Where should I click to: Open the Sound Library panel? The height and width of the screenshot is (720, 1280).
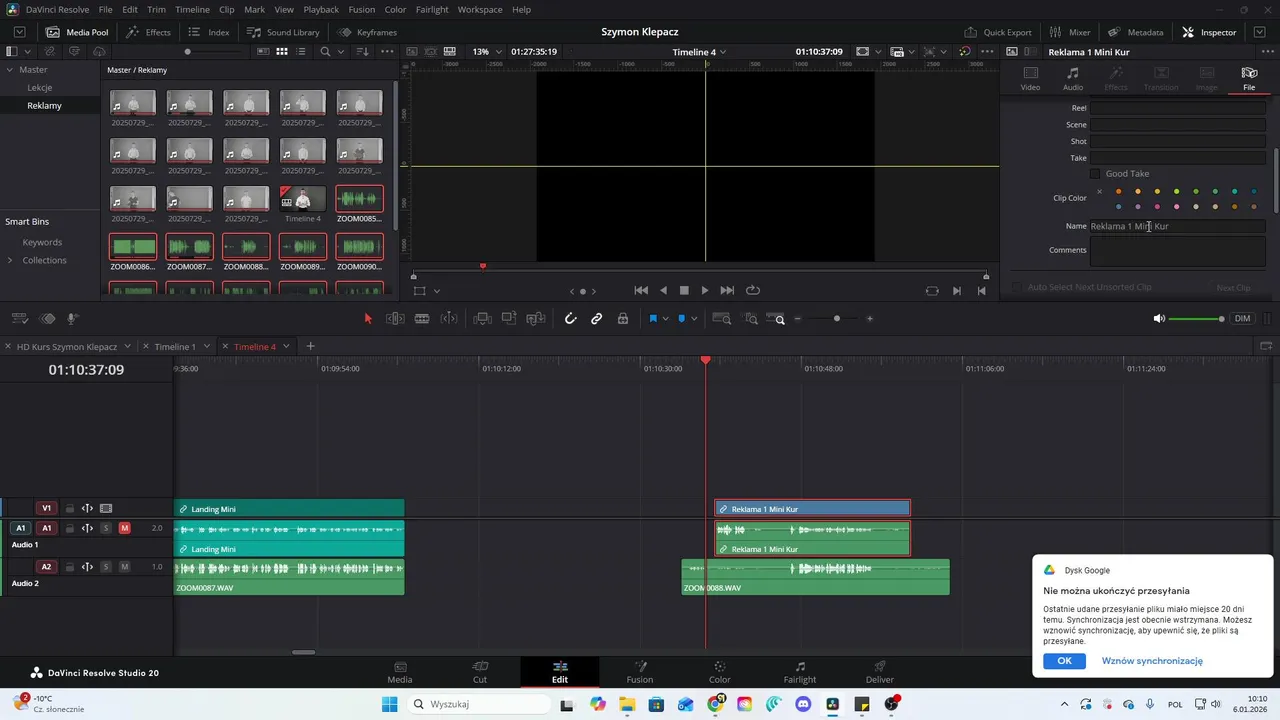(283, 32)
